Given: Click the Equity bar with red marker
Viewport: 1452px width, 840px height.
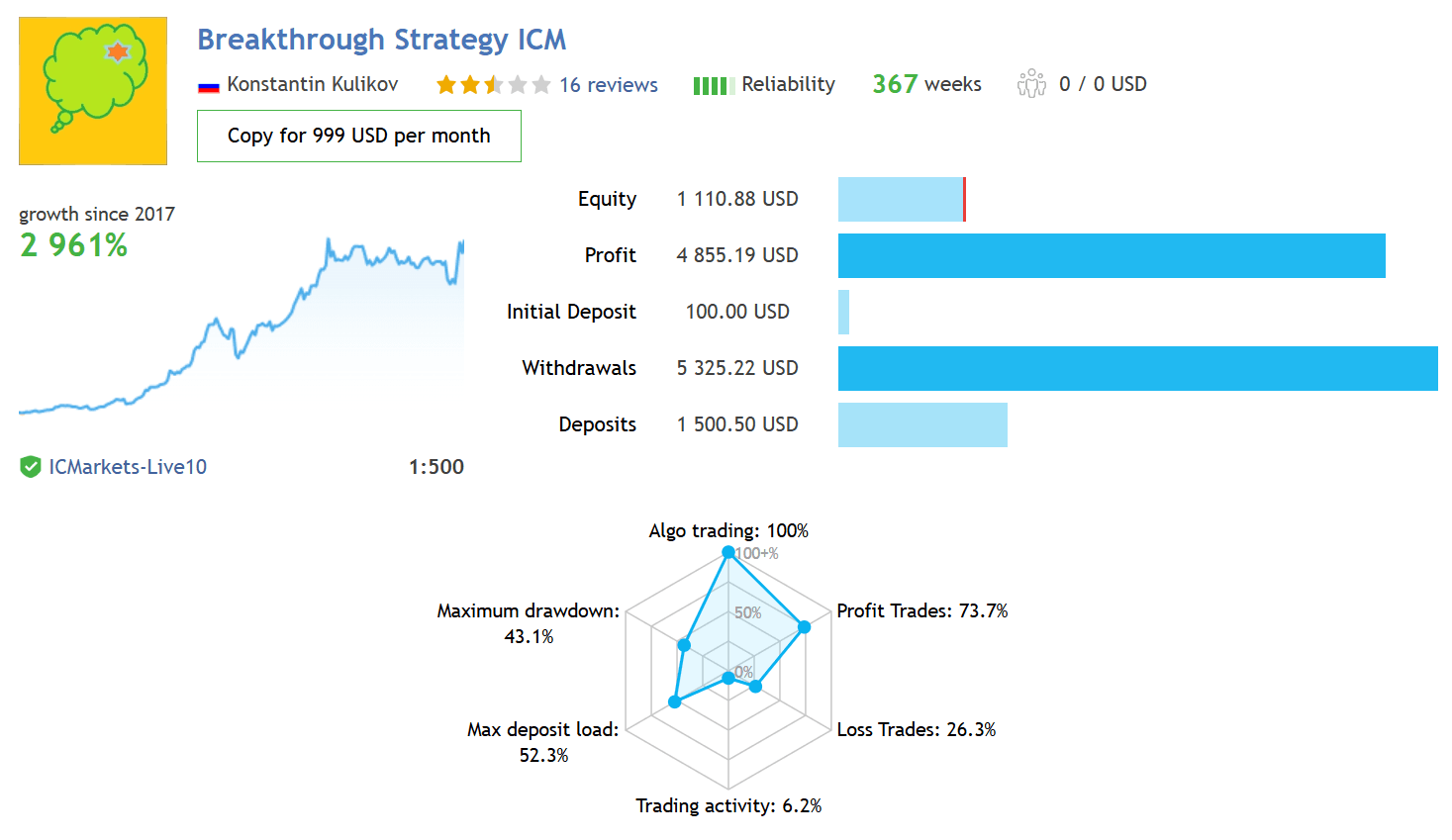Looking at the screenshot, I should point(902,199).
